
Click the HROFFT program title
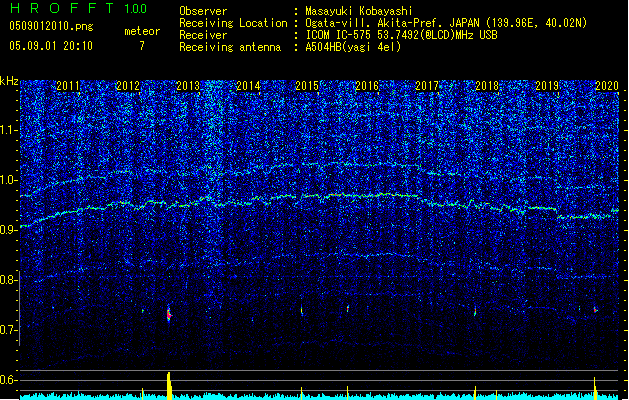click(x=57, y=9)
